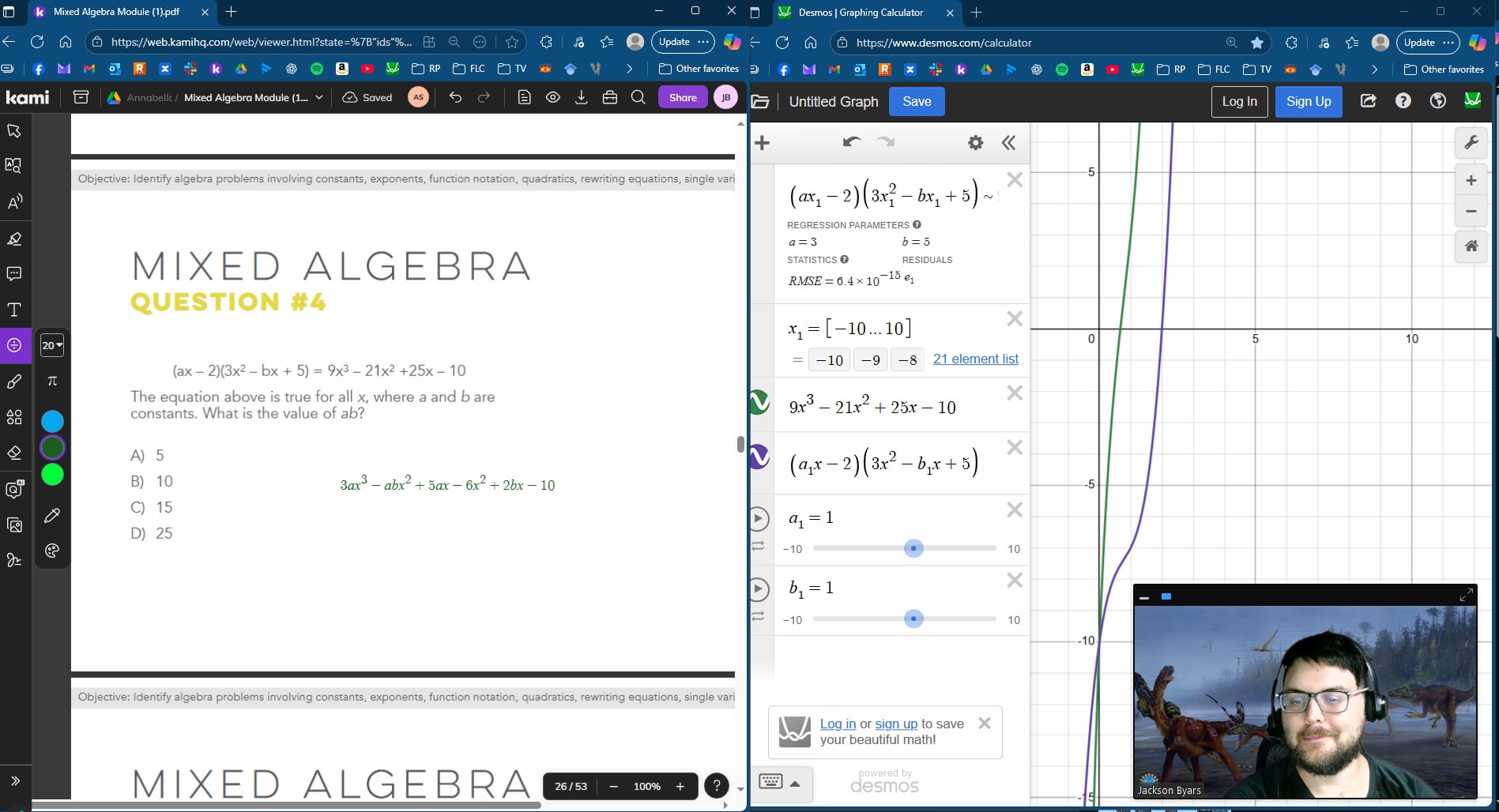Open the Kami signature tool
The height and width of the screenshot is (812, 1499).
(x=14, y=560)
